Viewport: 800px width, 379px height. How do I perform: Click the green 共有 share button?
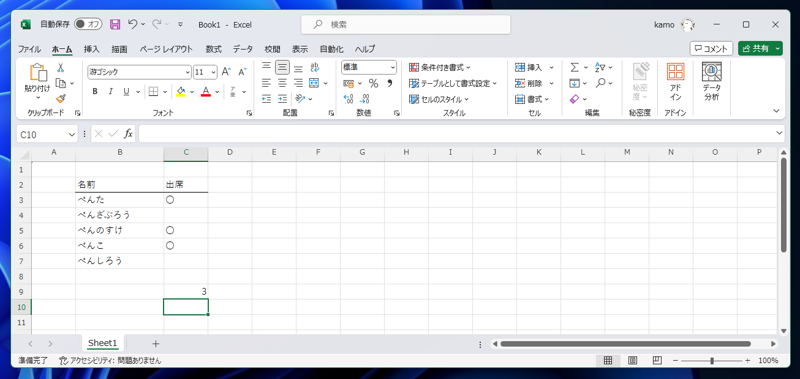coord(756,48)
